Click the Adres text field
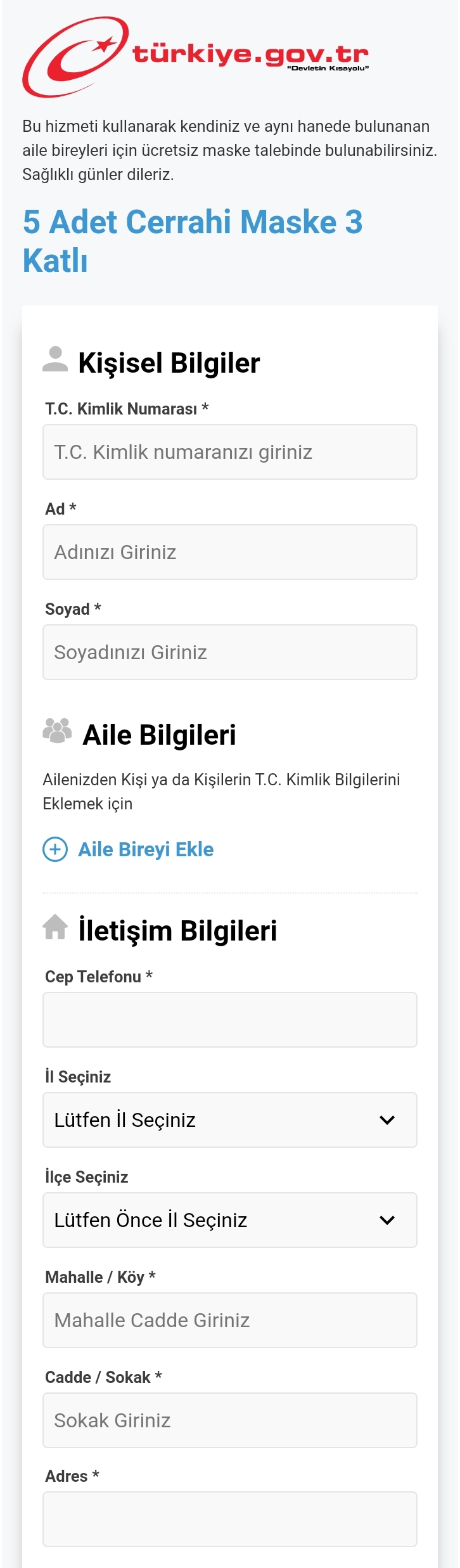Image resolution: width=460 pixels, height=1568 pixels. (x=229, y=1519)
